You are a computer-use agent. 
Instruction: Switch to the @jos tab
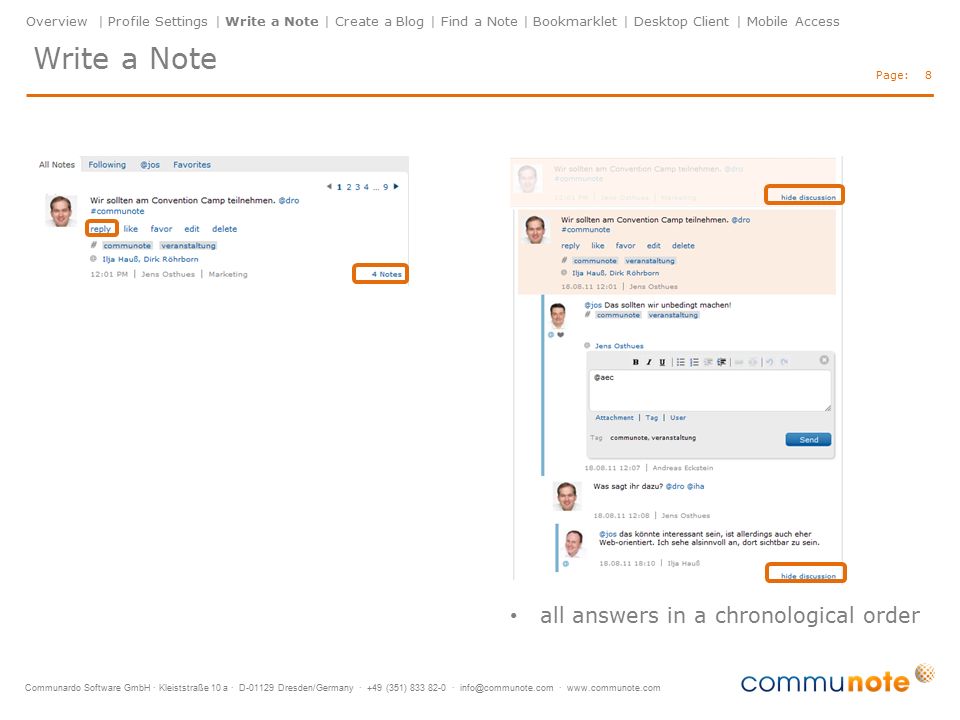tap(150, 165)
